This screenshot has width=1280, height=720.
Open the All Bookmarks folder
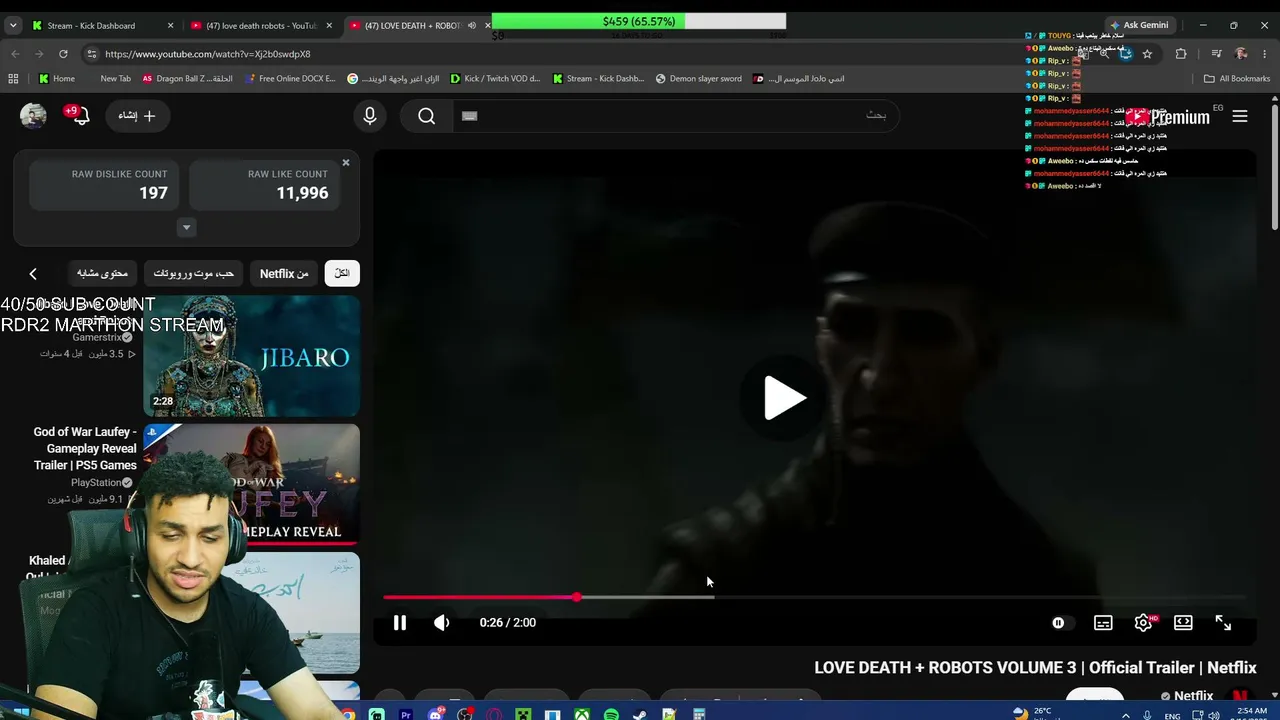click(1237, 79)
